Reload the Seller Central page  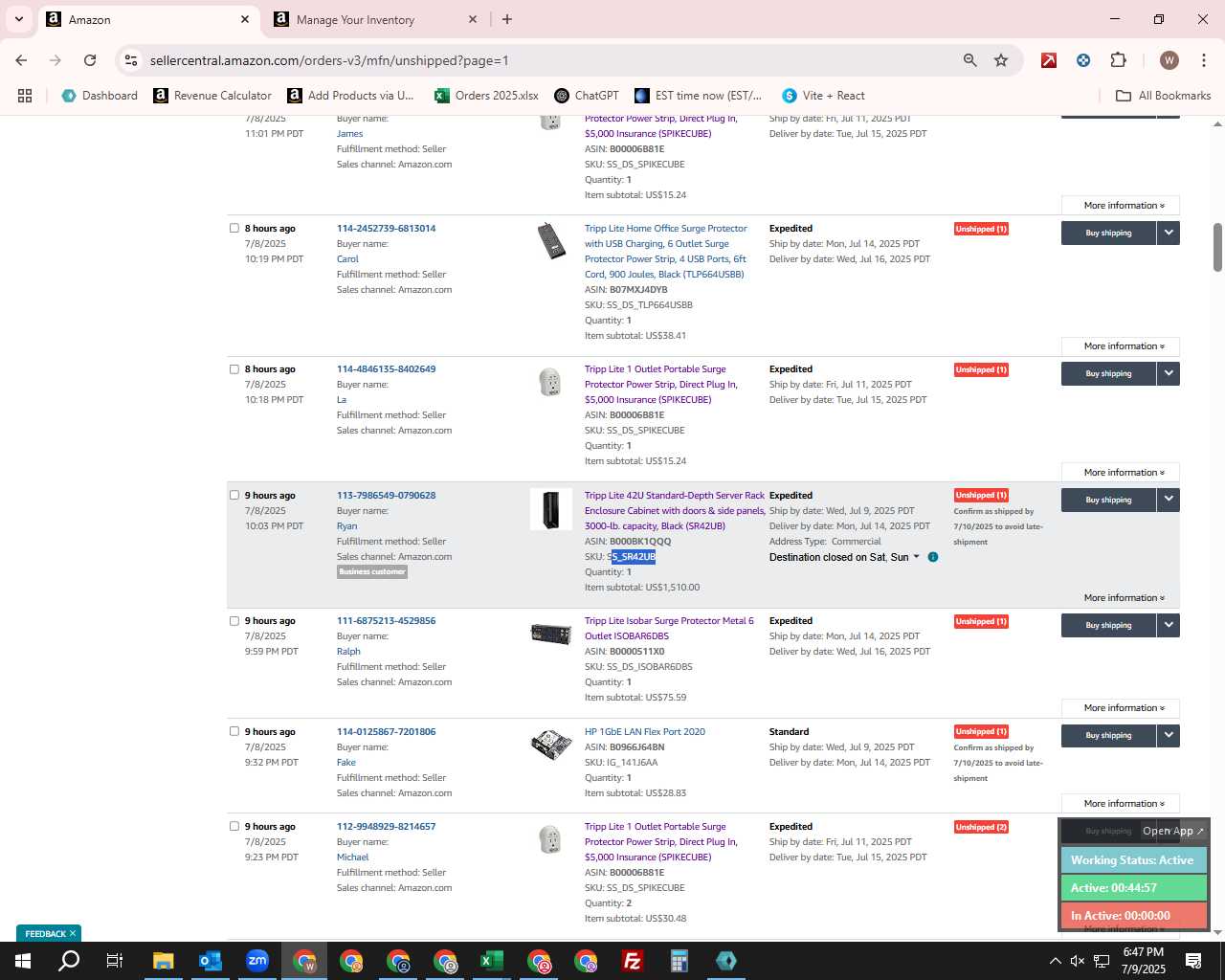[90, 60]
